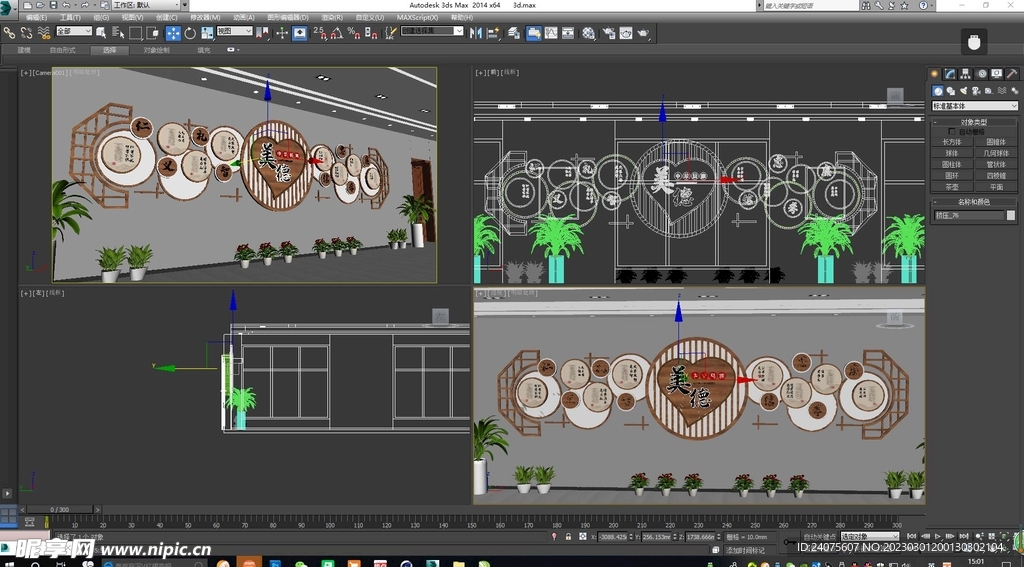Toggle the angle snap button
Screen dimensions: 1024x567
pyautogui.click(x=336, y=33)
